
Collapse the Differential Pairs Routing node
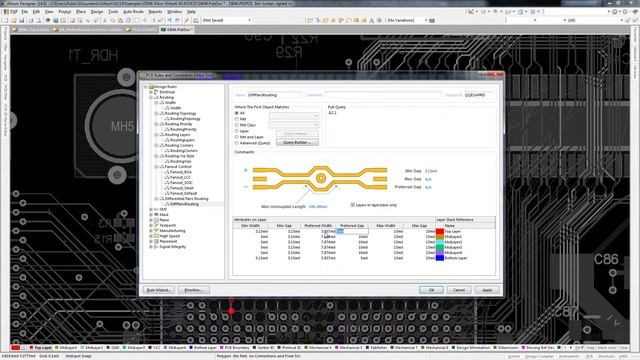tap(156, 199)
